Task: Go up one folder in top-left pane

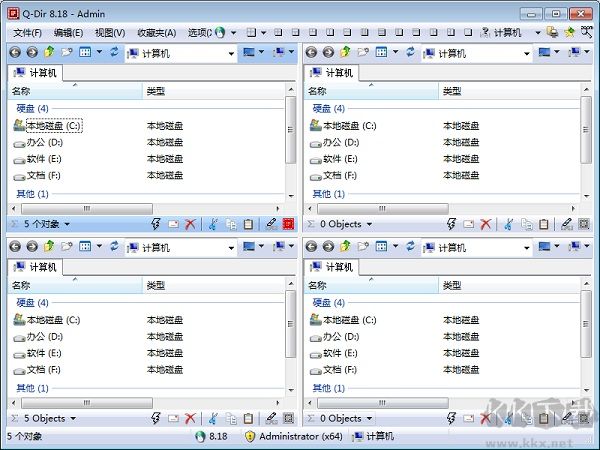Action: click(49, 52)
